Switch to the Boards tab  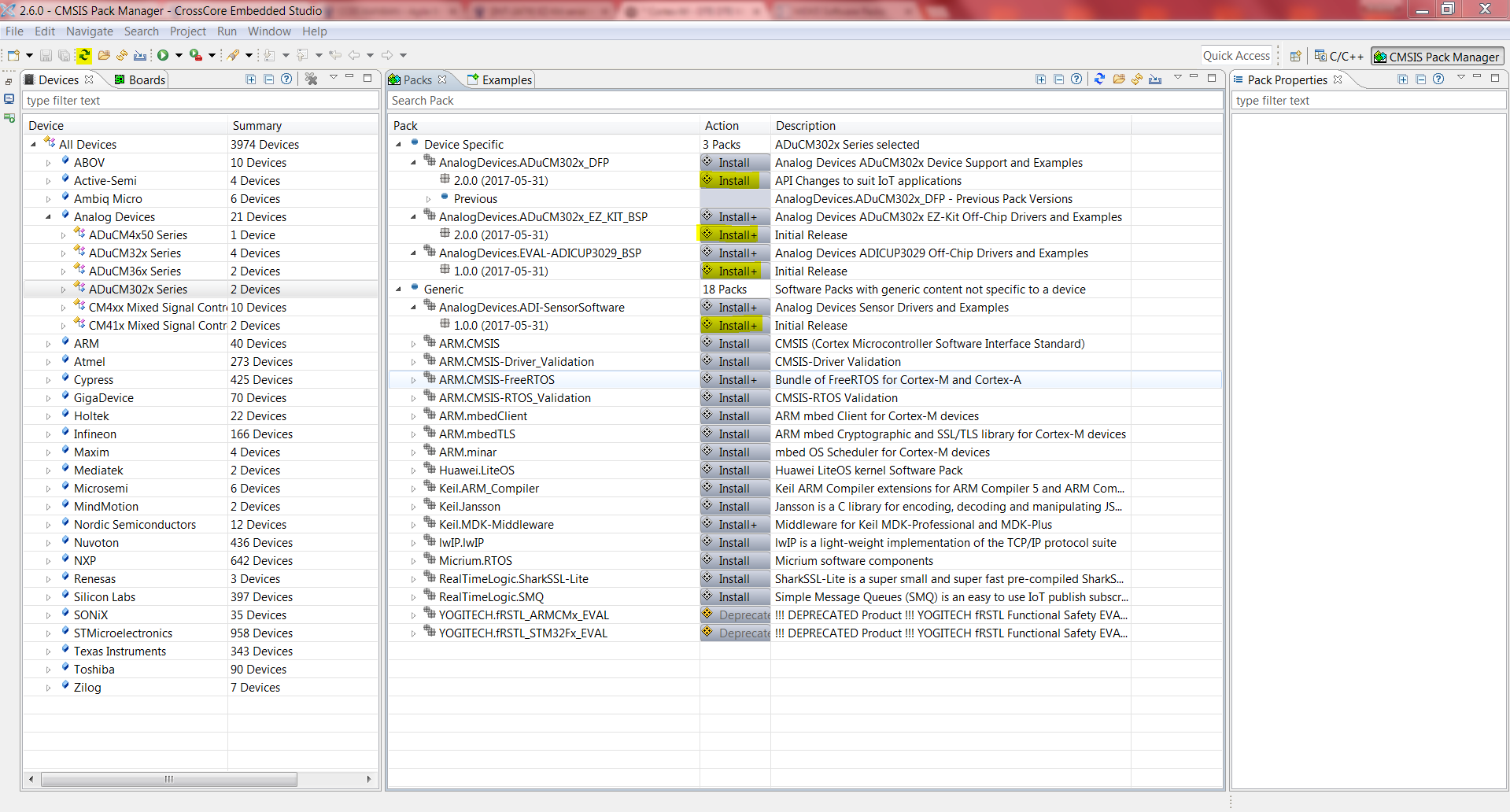click(x=140, y=79)
